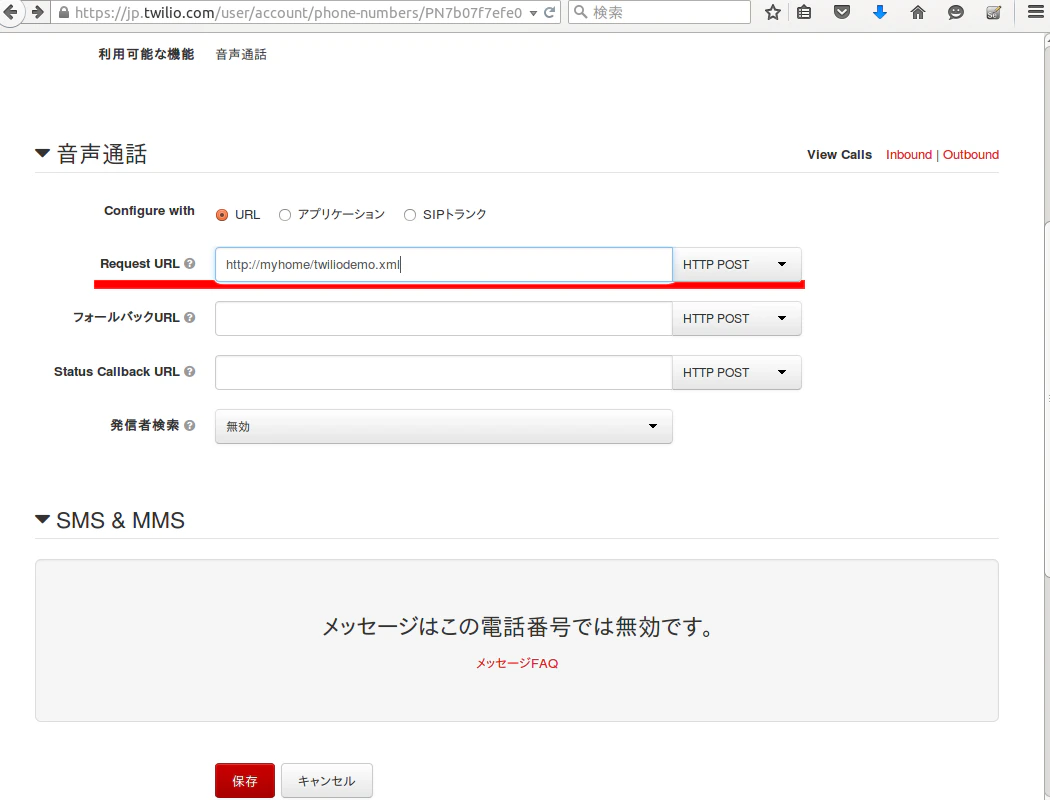Click the red 保存 button
The width and height of the screenshot is (1050, 800).
click(x=245, y=781)
